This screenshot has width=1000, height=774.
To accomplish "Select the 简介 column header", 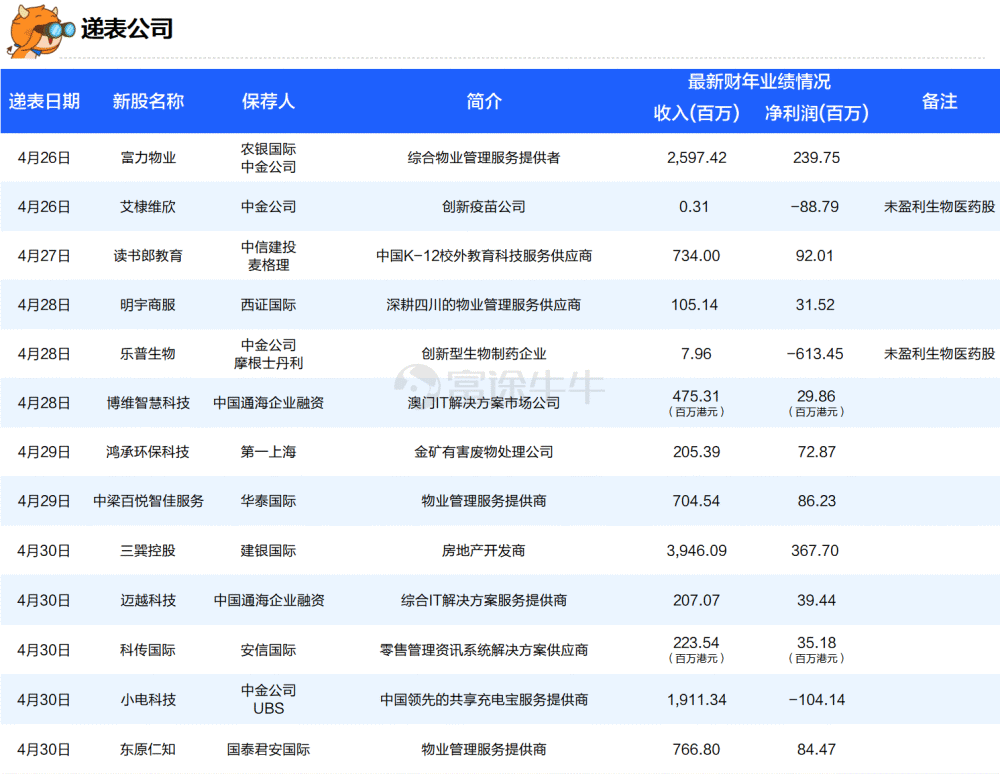I will point(484,101).
